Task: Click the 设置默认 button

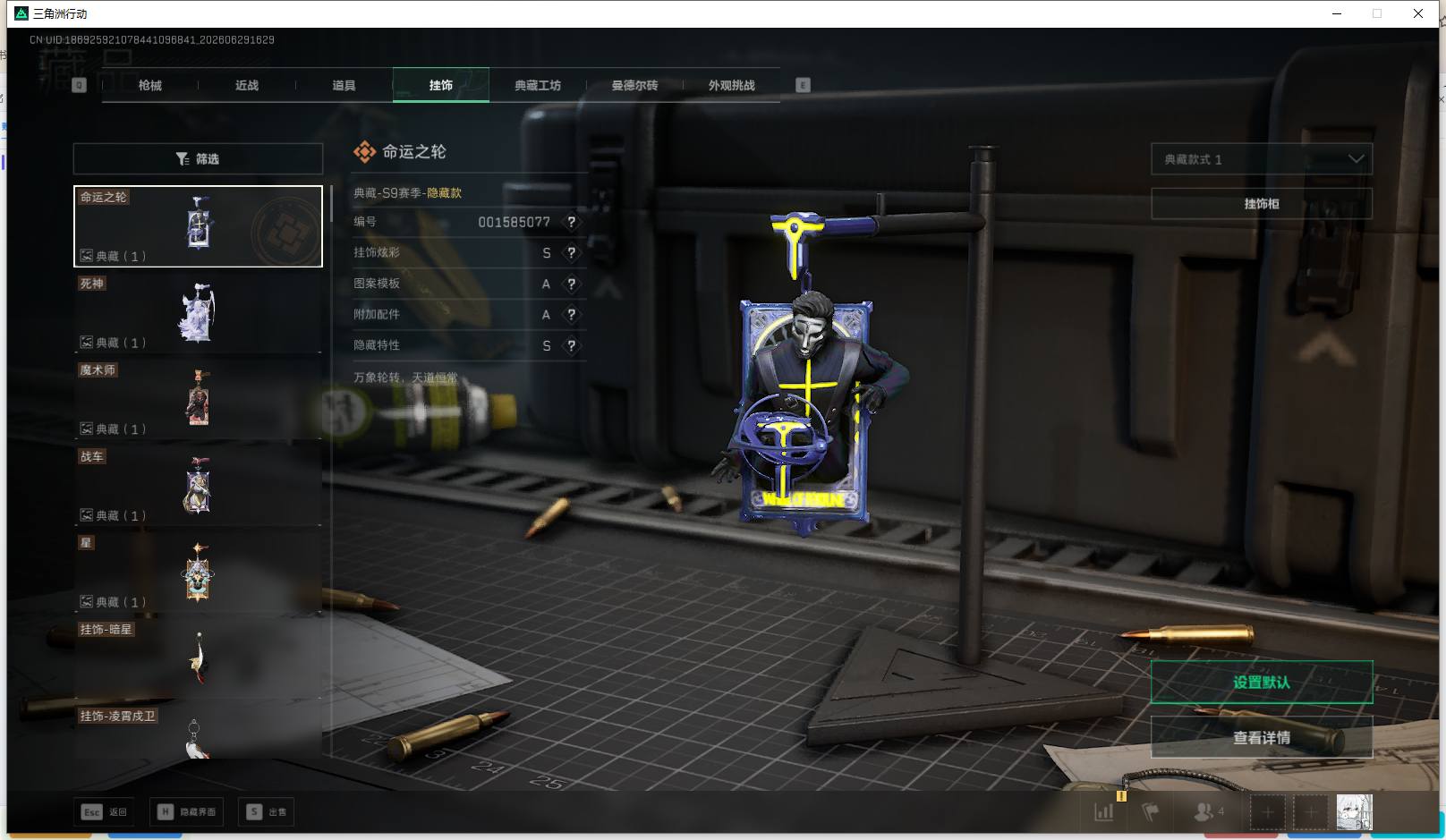Action: point(1262,683)
